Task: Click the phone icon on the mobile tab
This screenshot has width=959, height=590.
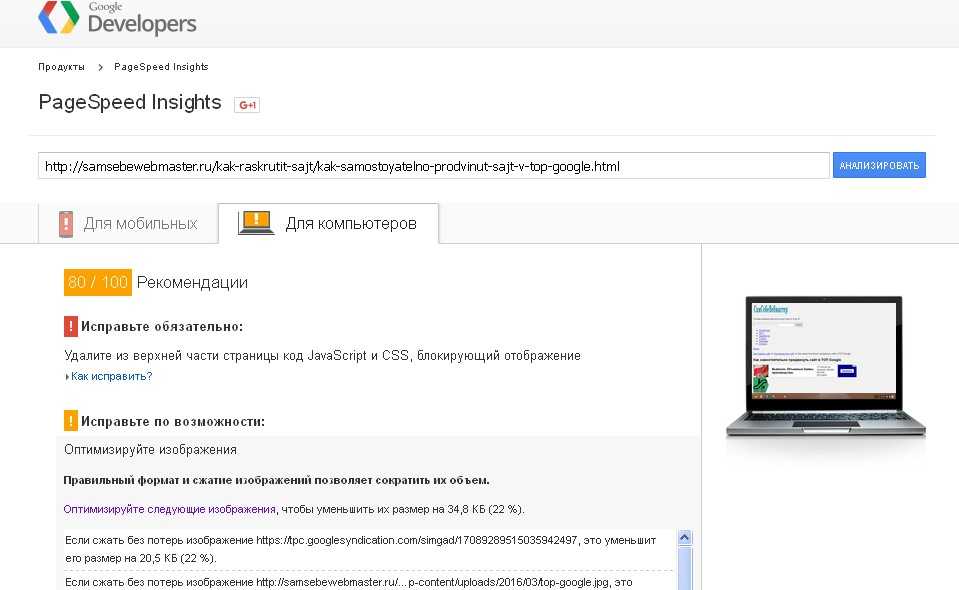Action: (x=66, y=223)
